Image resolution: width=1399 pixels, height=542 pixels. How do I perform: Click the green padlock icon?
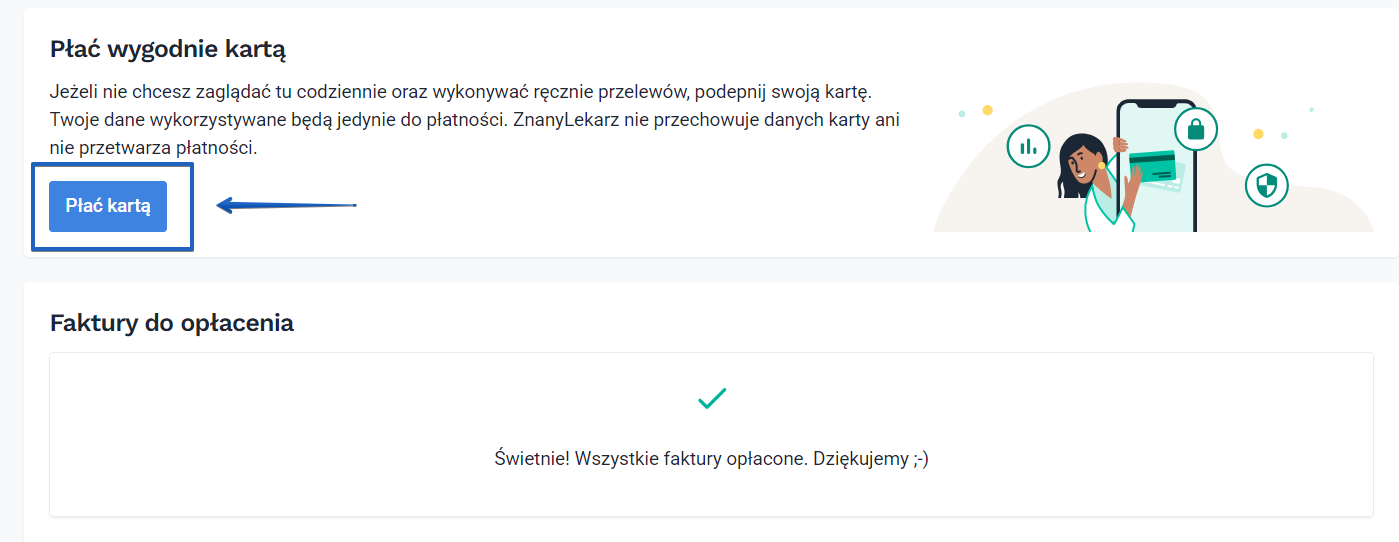pos(1195,127)
